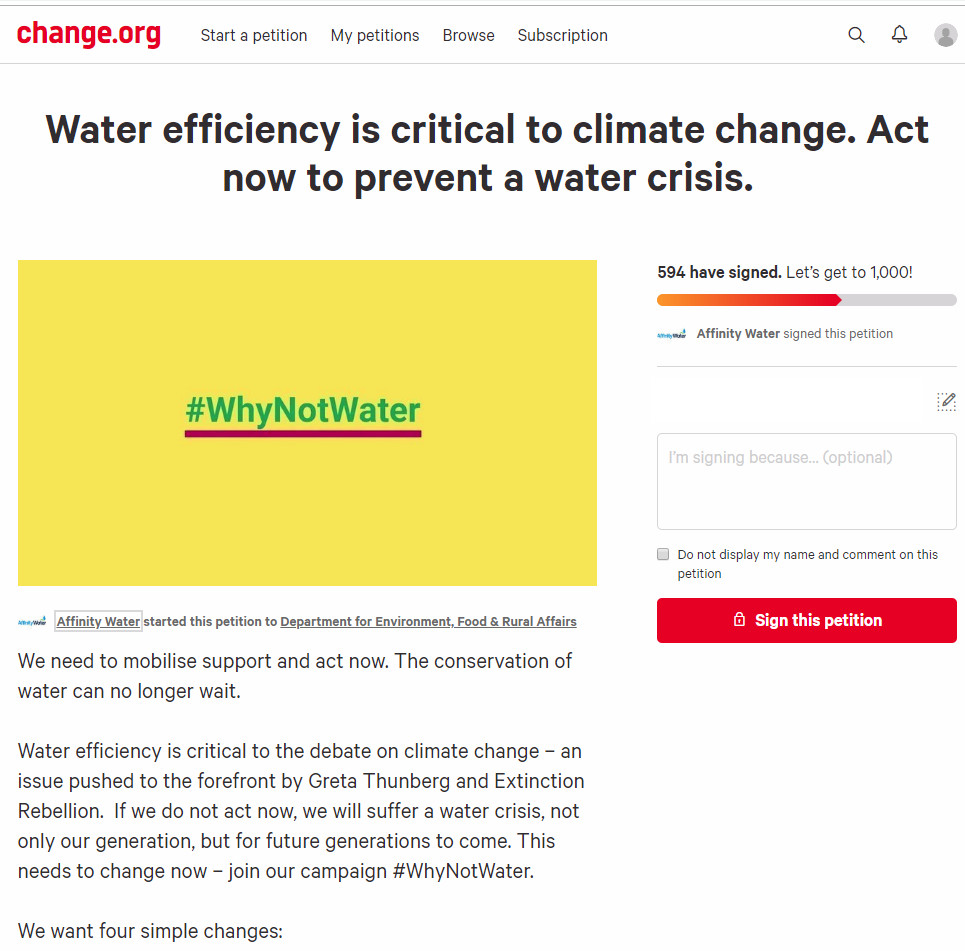Open the Browse menu item
Image resolution: width=965 pixels, height=951 pixels.
[x=468, y=35]
